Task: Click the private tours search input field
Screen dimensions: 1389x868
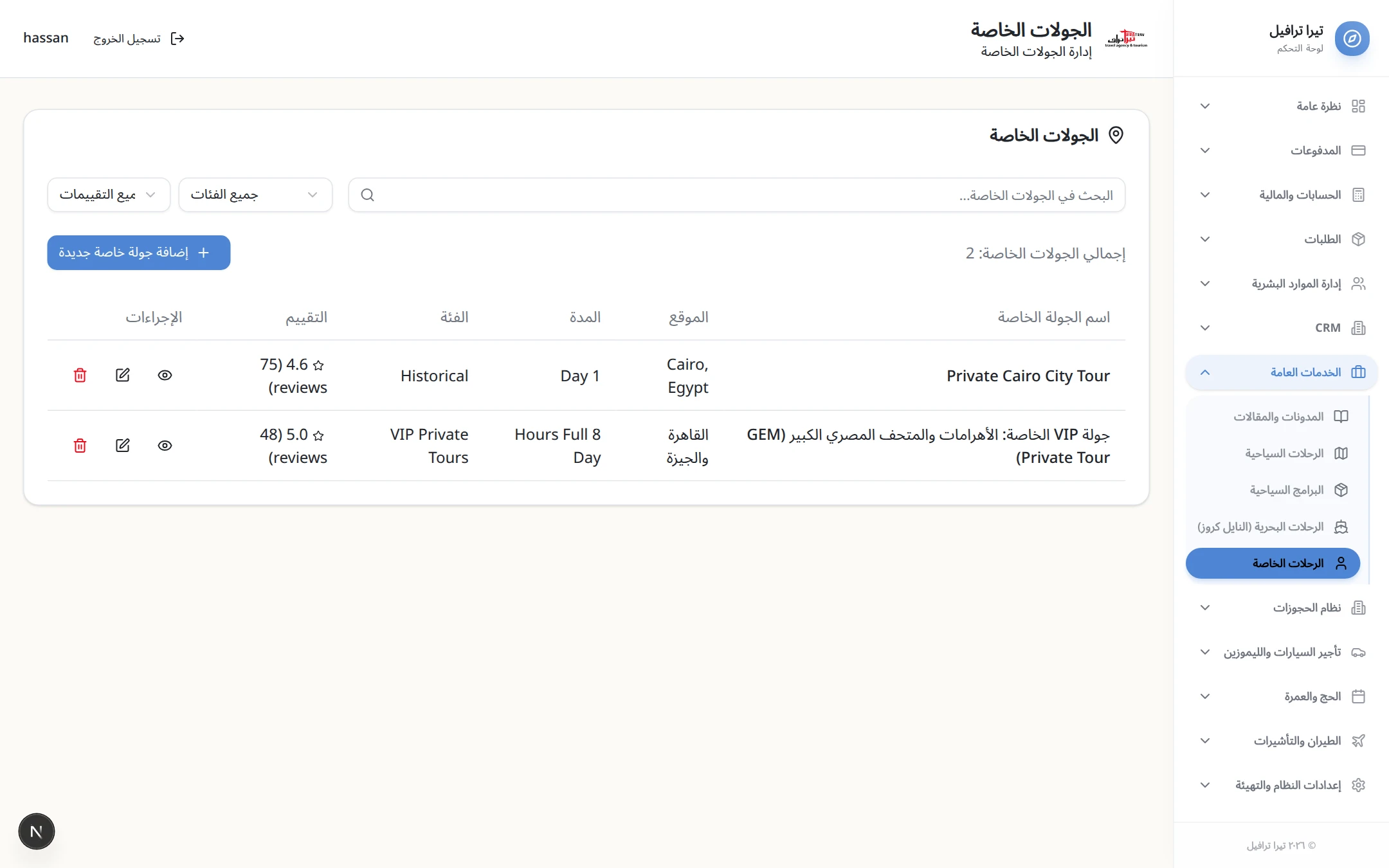Action: coord(737,195)
